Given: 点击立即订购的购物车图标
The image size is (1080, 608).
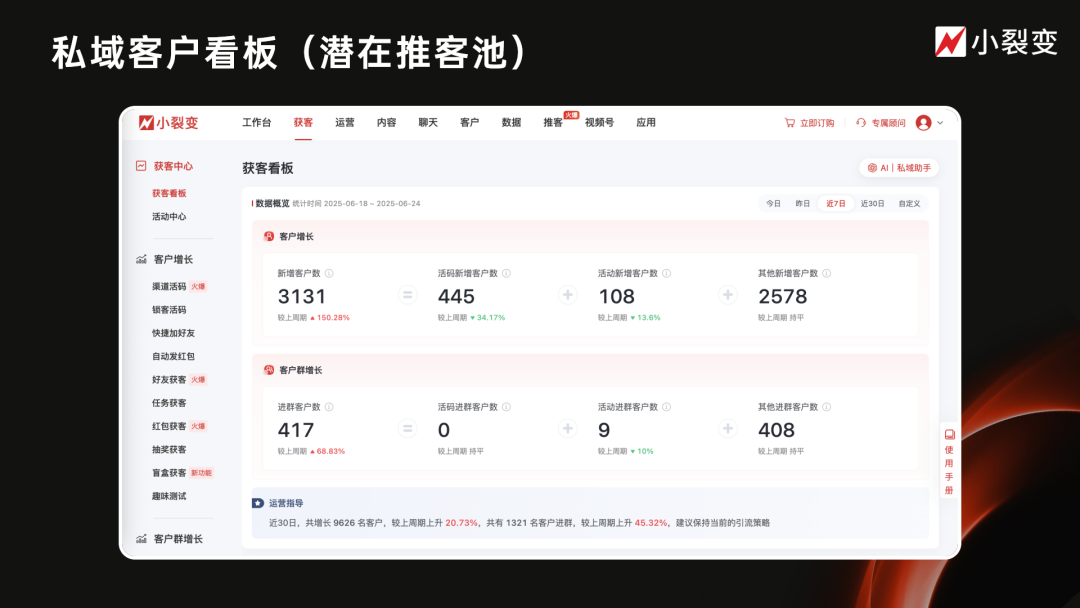Looking at the screenshot, I should click(x=789, y=122).
